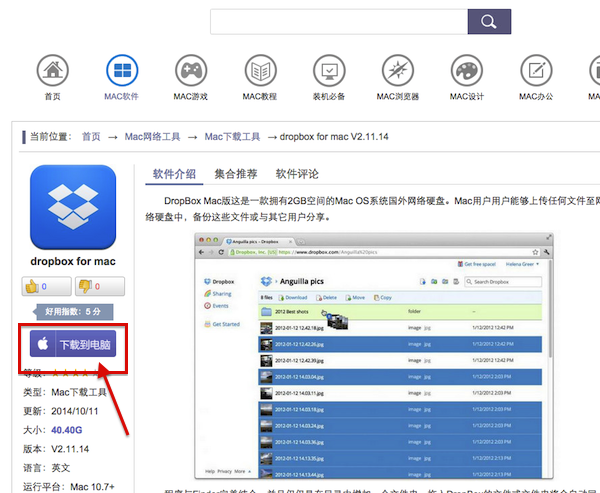Switch to the 软件评论 tab
Screen dimensions: 600x493
[x=297, y=174]
